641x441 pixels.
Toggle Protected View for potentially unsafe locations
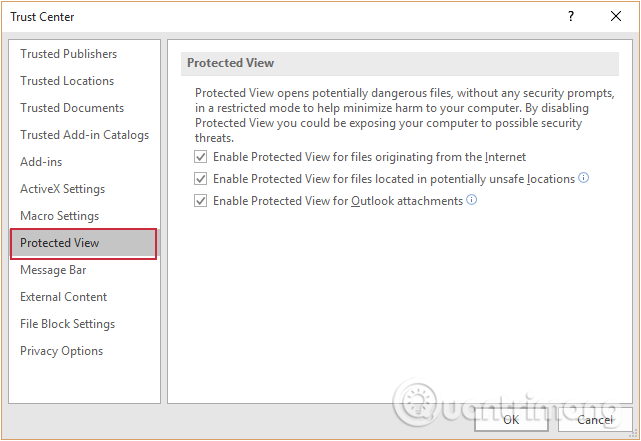tap(200, 179)
